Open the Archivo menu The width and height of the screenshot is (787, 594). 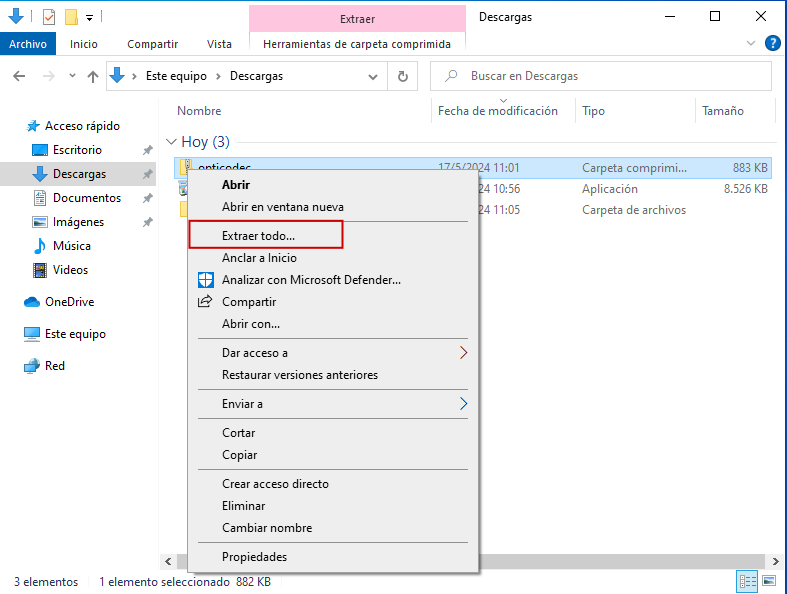28,44
